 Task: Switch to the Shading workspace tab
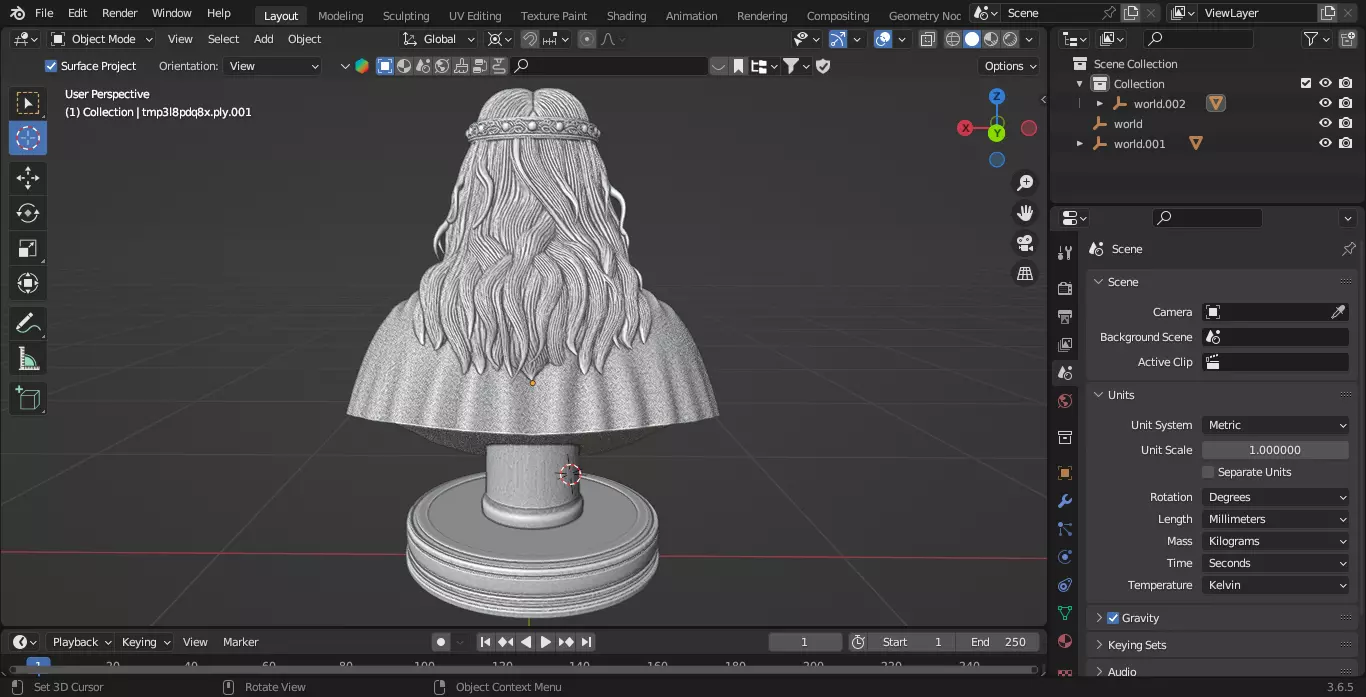click(x=626, y=16)
